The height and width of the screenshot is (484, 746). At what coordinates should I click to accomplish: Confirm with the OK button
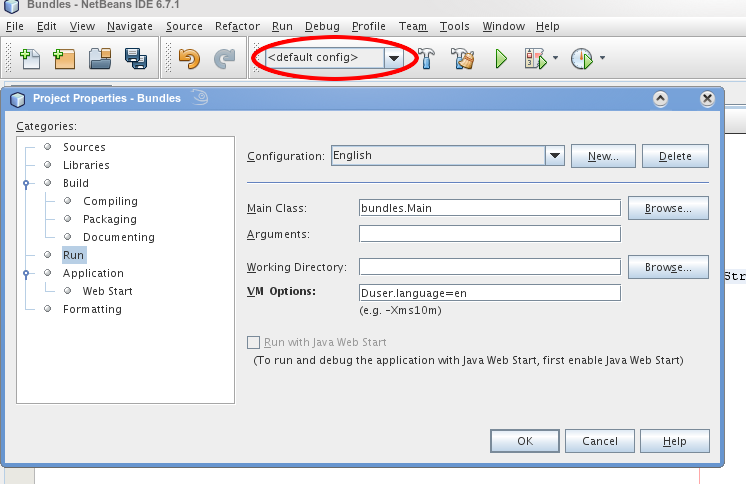(525, 441)
